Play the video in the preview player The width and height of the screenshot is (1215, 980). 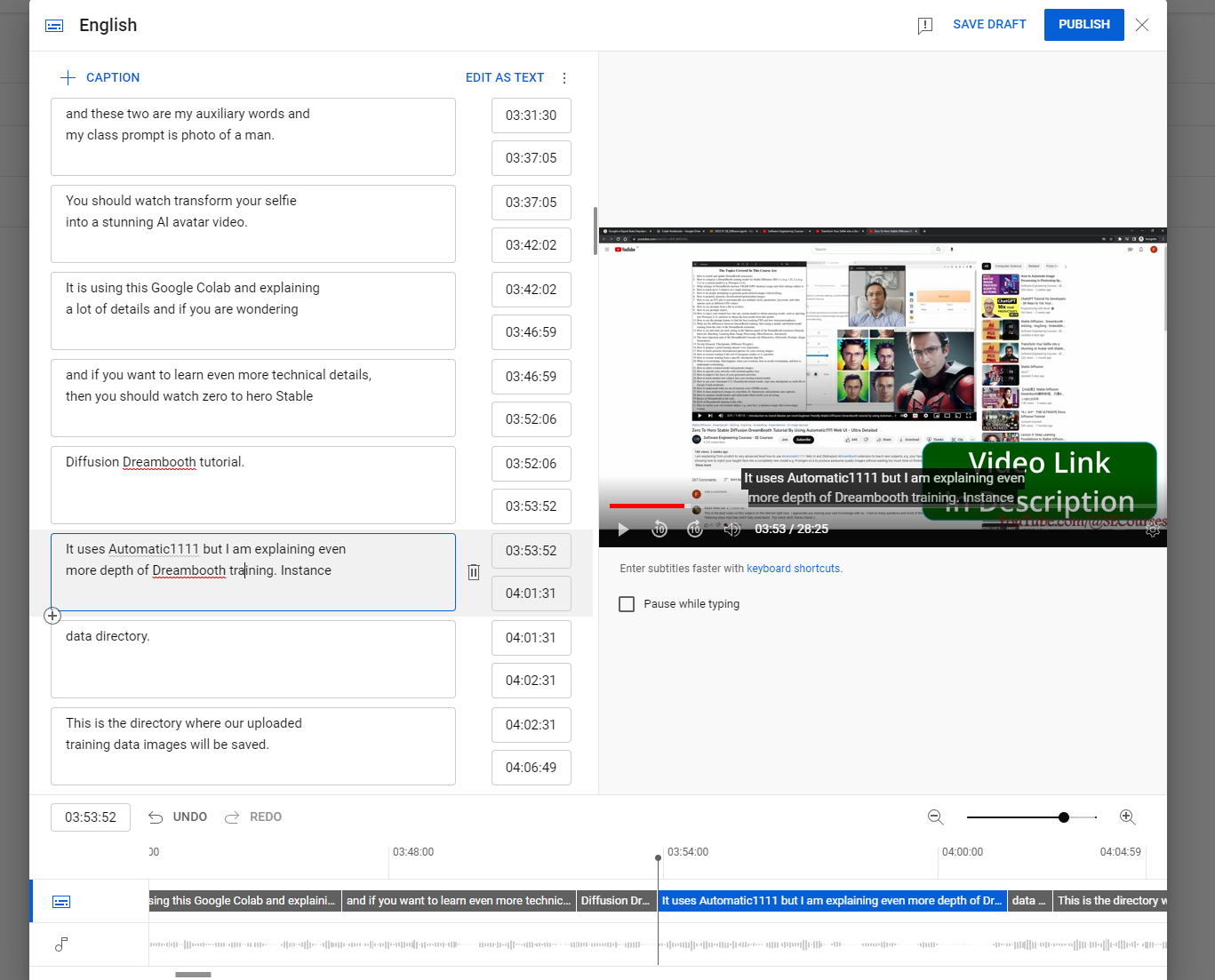coord(623,529)
